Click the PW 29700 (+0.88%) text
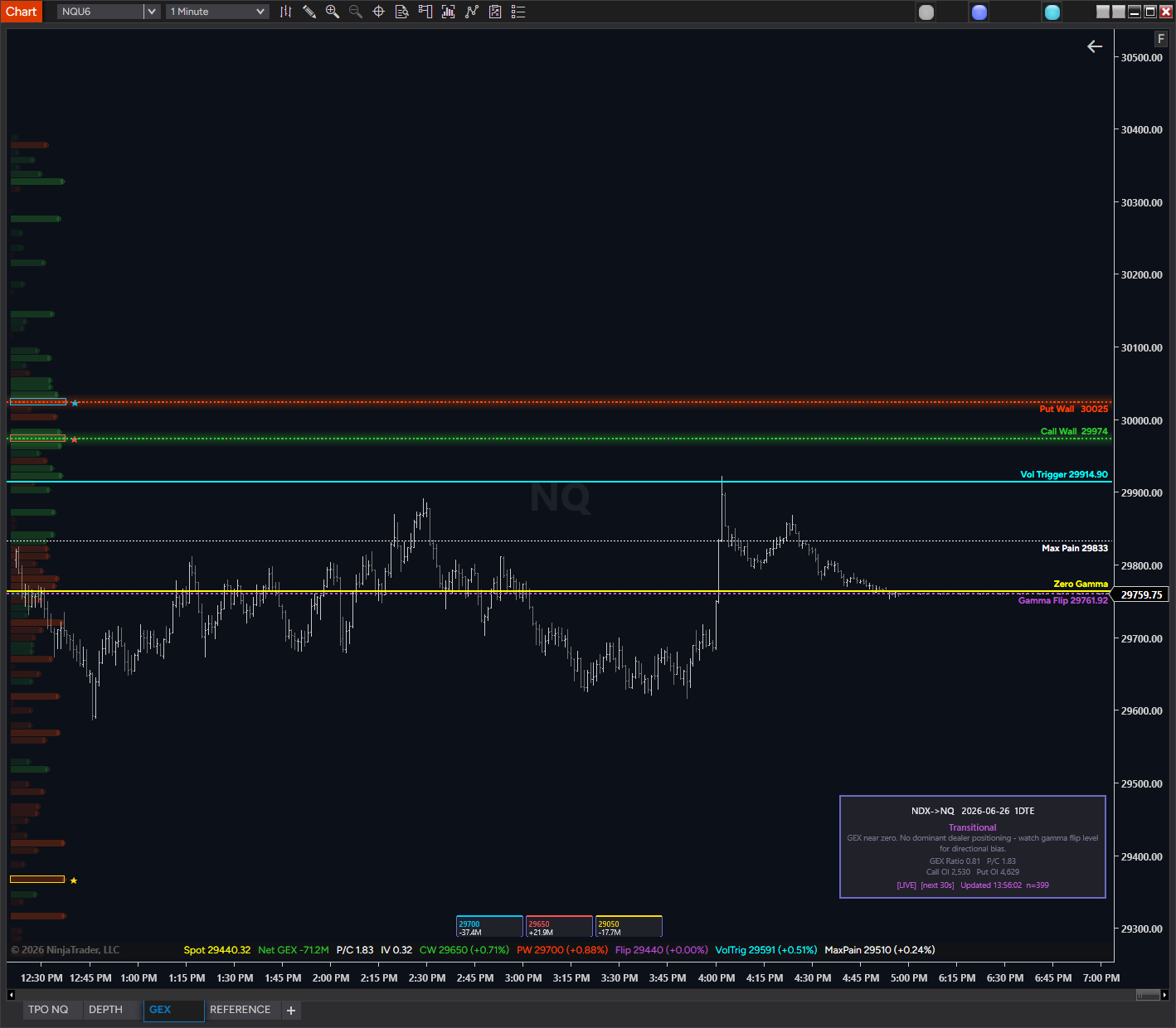This screenshot has height=1028, width=1176. point(562,950)
